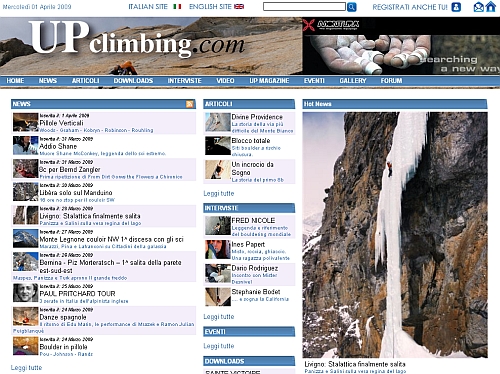Open the UP MAGAZINE menu item
500x374 pixels.
[x=269, y=81]
